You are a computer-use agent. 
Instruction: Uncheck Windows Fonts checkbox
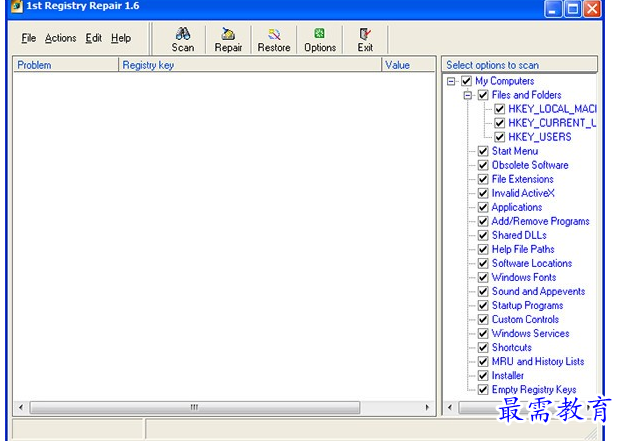483,277
